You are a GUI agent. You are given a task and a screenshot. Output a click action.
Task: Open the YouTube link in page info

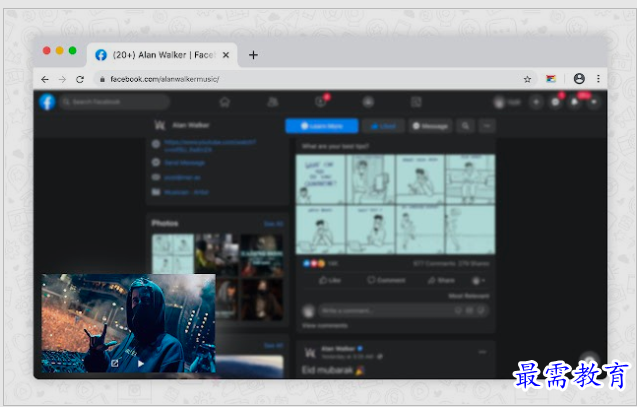(x=210, y=146)
